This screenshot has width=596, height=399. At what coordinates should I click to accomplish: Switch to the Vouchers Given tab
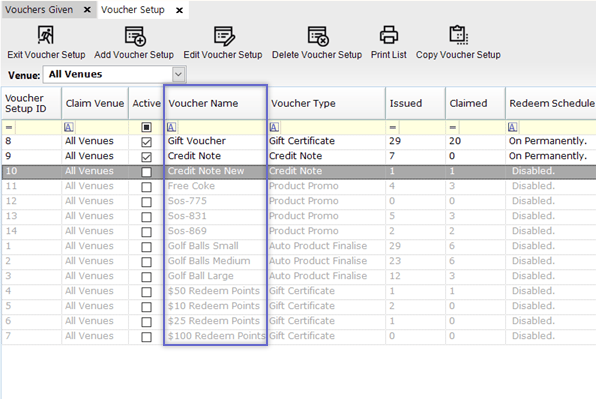coord(39,10)
